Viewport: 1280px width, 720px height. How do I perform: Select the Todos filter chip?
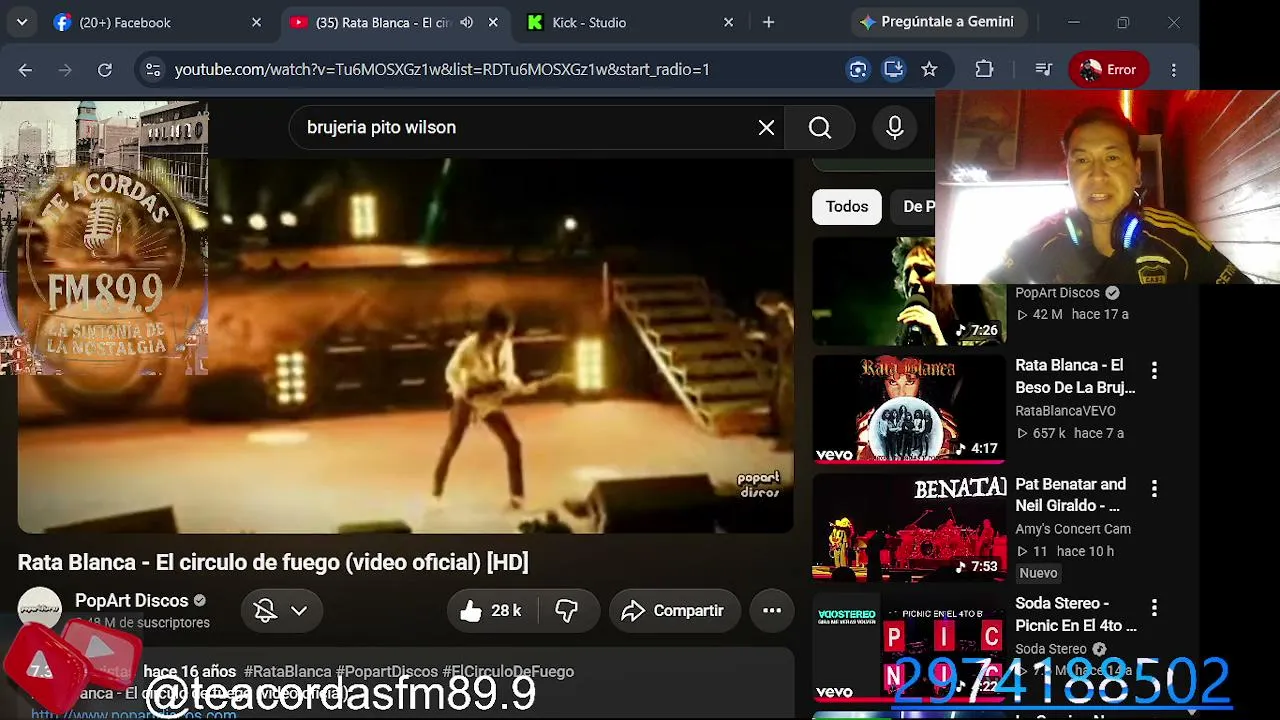[x=847, y=206]
